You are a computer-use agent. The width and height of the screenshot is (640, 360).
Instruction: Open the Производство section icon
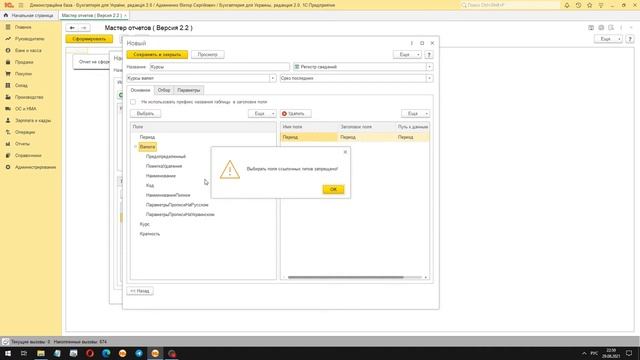(x=8, y=97)
